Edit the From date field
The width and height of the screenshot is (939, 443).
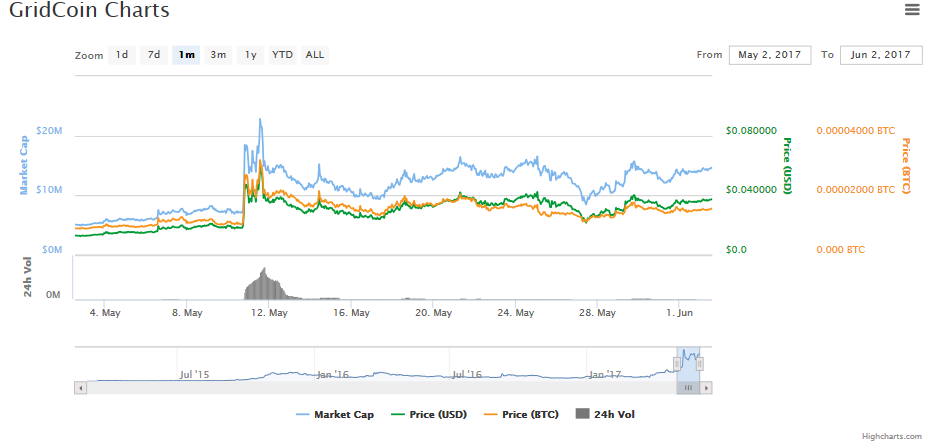point(770,55)
